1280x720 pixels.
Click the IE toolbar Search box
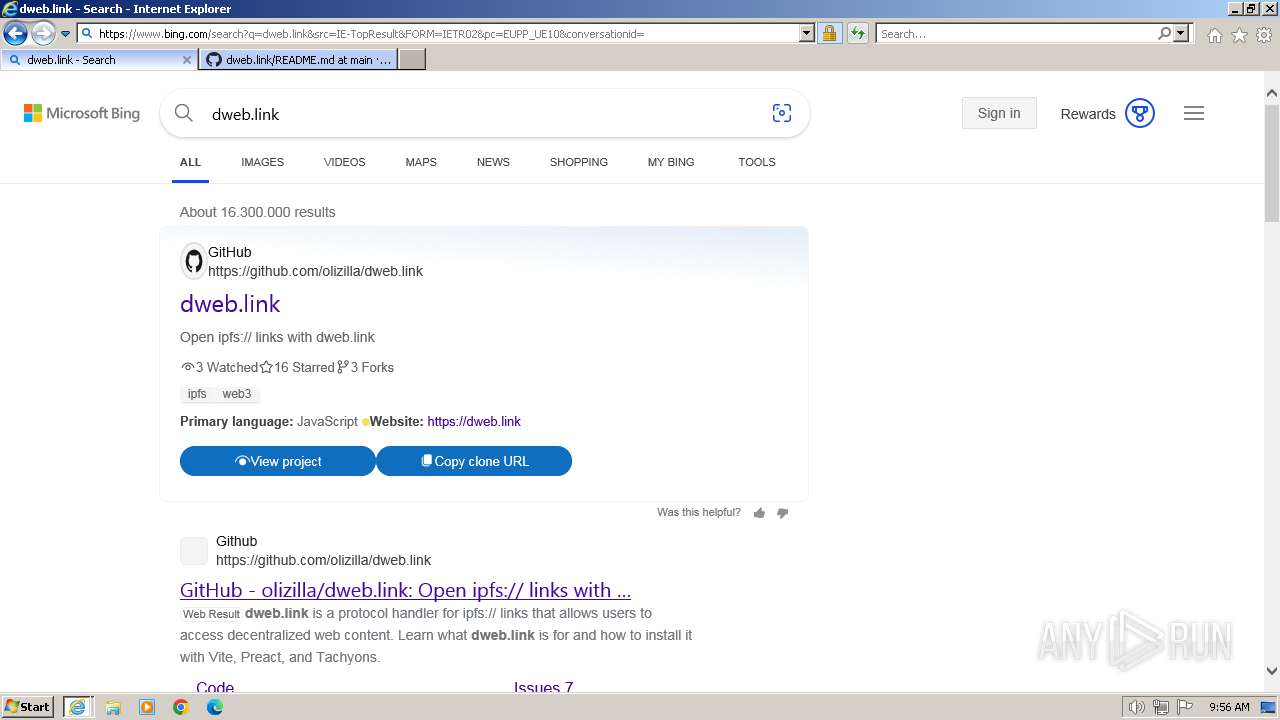click(x=1016, y=34)
